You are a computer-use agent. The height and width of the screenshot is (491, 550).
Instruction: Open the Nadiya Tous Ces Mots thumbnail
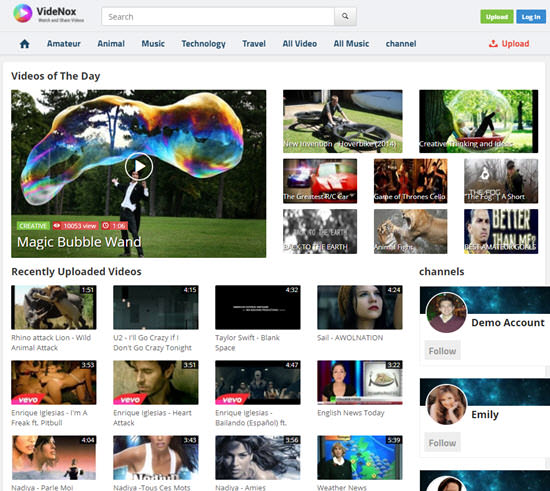[156, 458]
